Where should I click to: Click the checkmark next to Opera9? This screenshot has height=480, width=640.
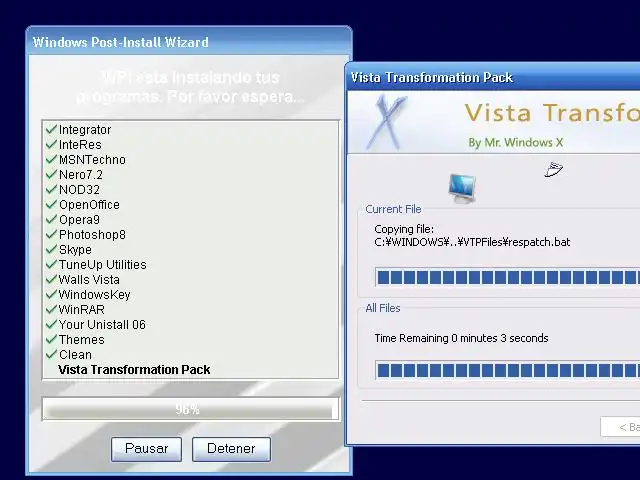51,219
